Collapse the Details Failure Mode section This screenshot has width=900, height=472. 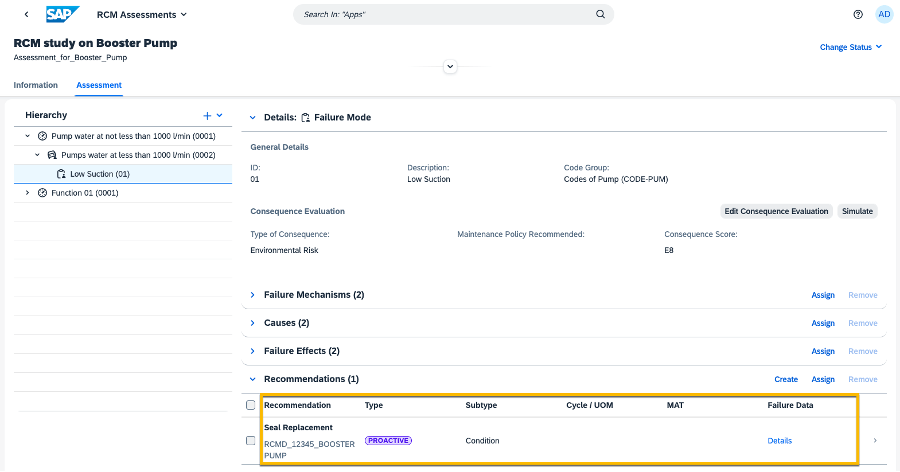tap(253, 118)
